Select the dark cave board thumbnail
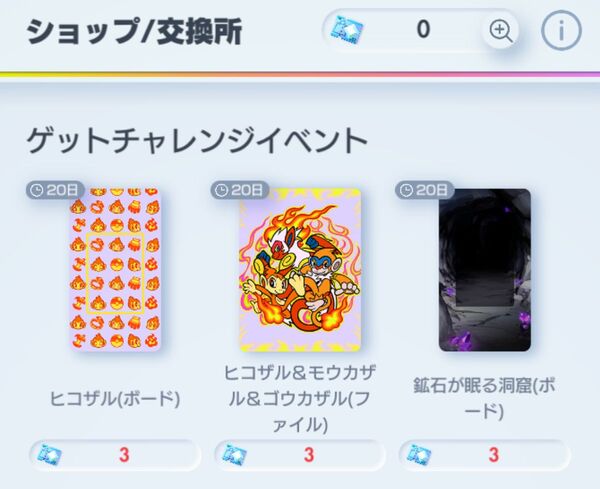600x489 pixels. coord(484,270)
